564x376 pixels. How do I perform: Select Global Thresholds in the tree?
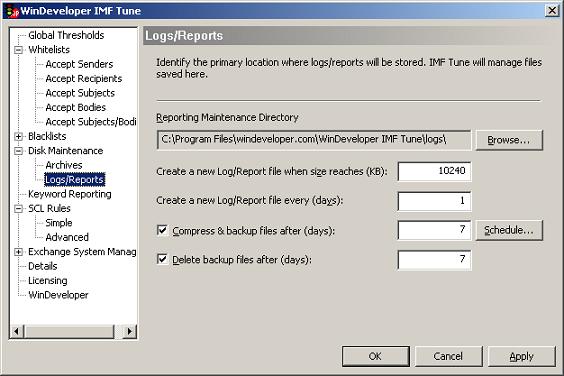[x=66, y=35]
